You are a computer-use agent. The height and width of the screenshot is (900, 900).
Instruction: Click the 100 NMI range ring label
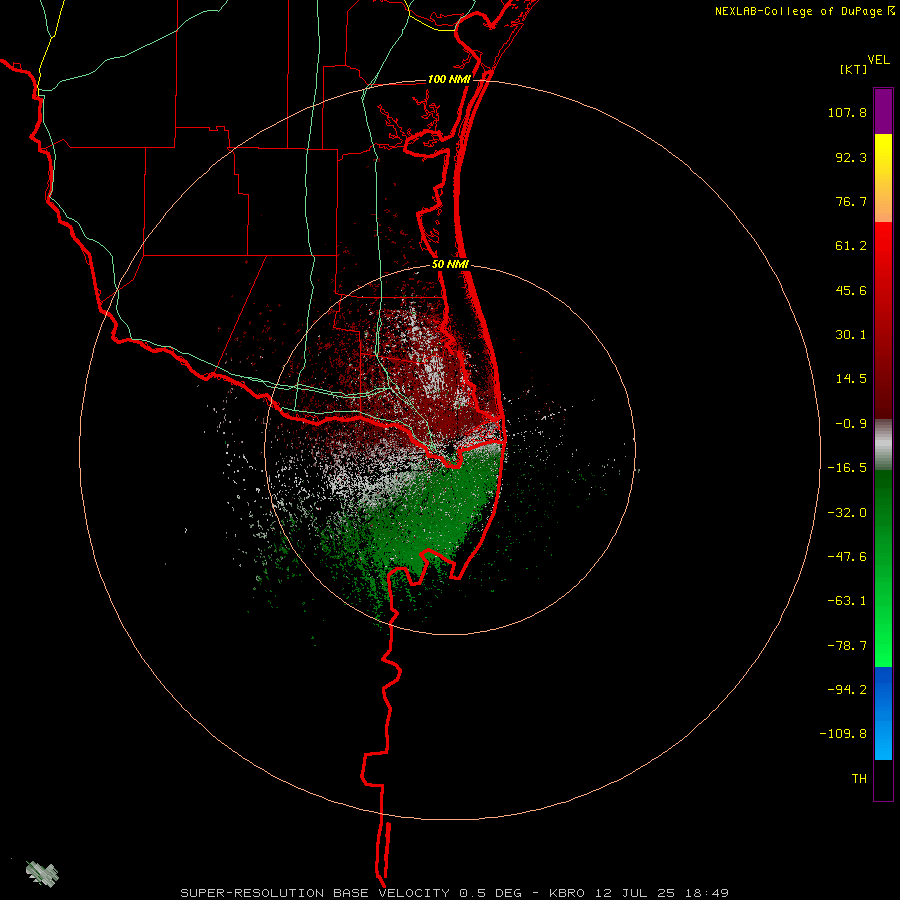coord(449,79)
